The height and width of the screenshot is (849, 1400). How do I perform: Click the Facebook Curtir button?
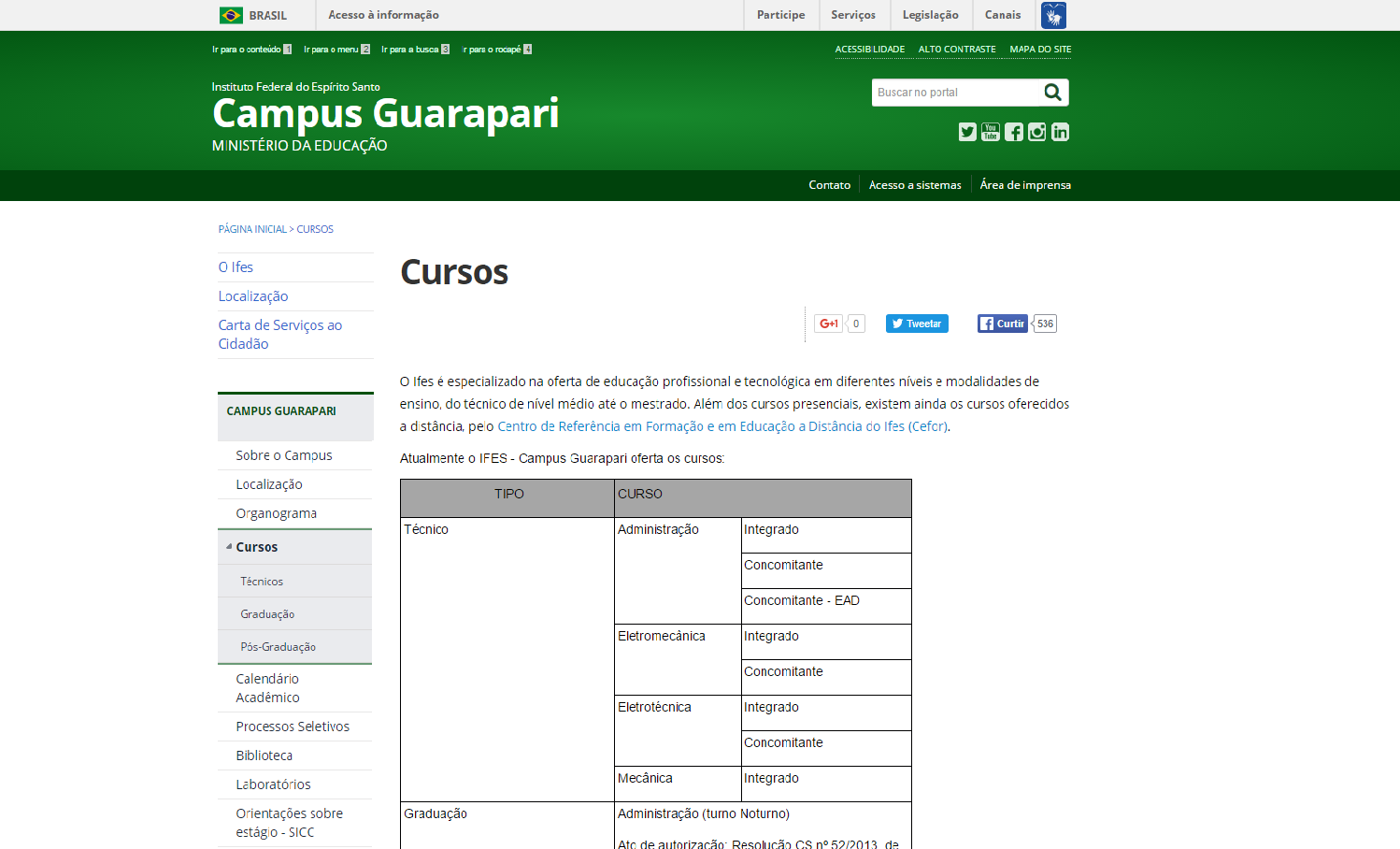pyautogui.click(x=1003, y=324)
